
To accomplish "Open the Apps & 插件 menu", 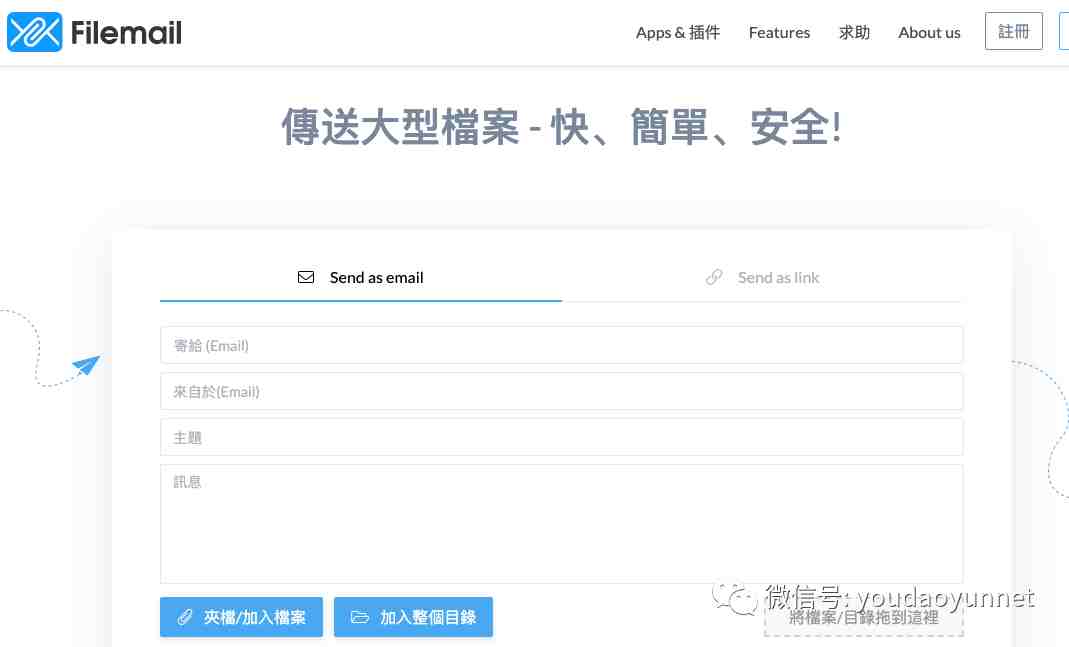I will (678, 32).
